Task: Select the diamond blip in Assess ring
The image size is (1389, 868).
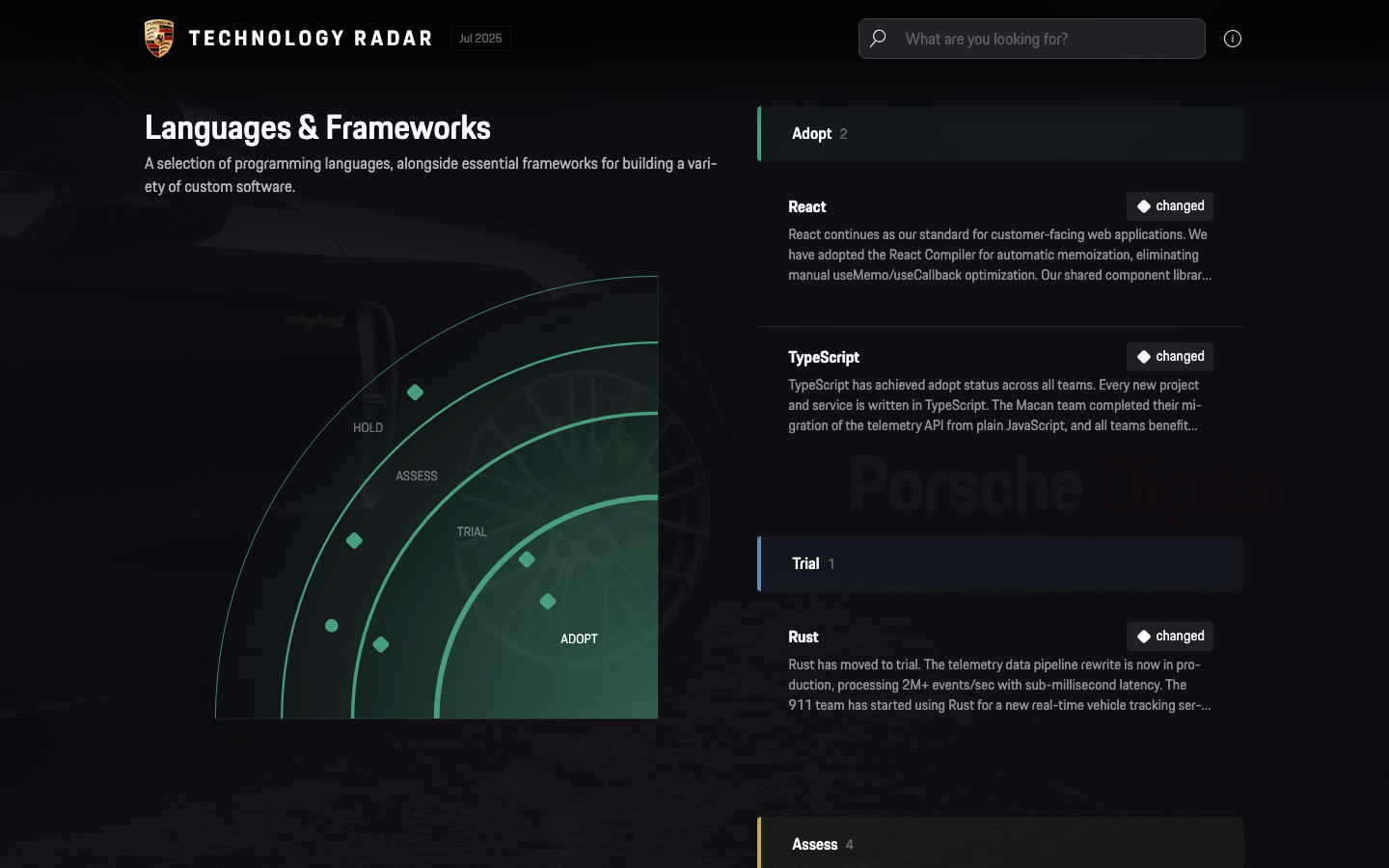Action: [354, 541]
